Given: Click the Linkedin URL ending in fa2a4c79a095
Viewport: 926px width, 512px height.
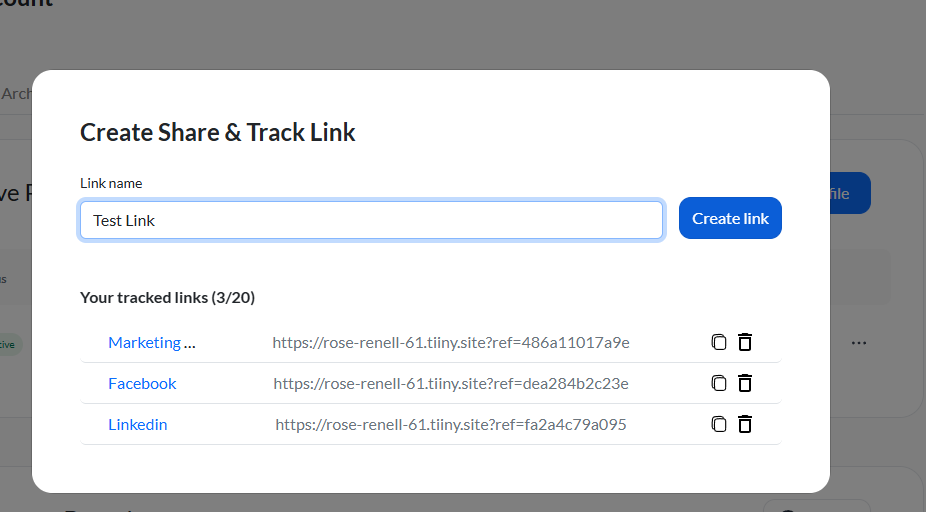Looking at the screenshot, I should [451, 424].
